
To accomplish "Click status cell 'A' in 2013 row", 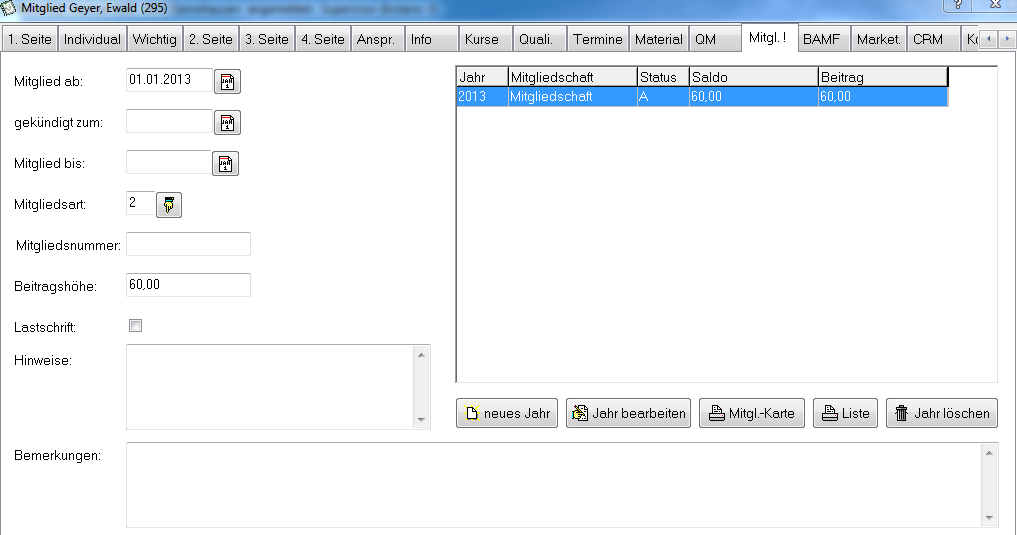I will [663, 97].
